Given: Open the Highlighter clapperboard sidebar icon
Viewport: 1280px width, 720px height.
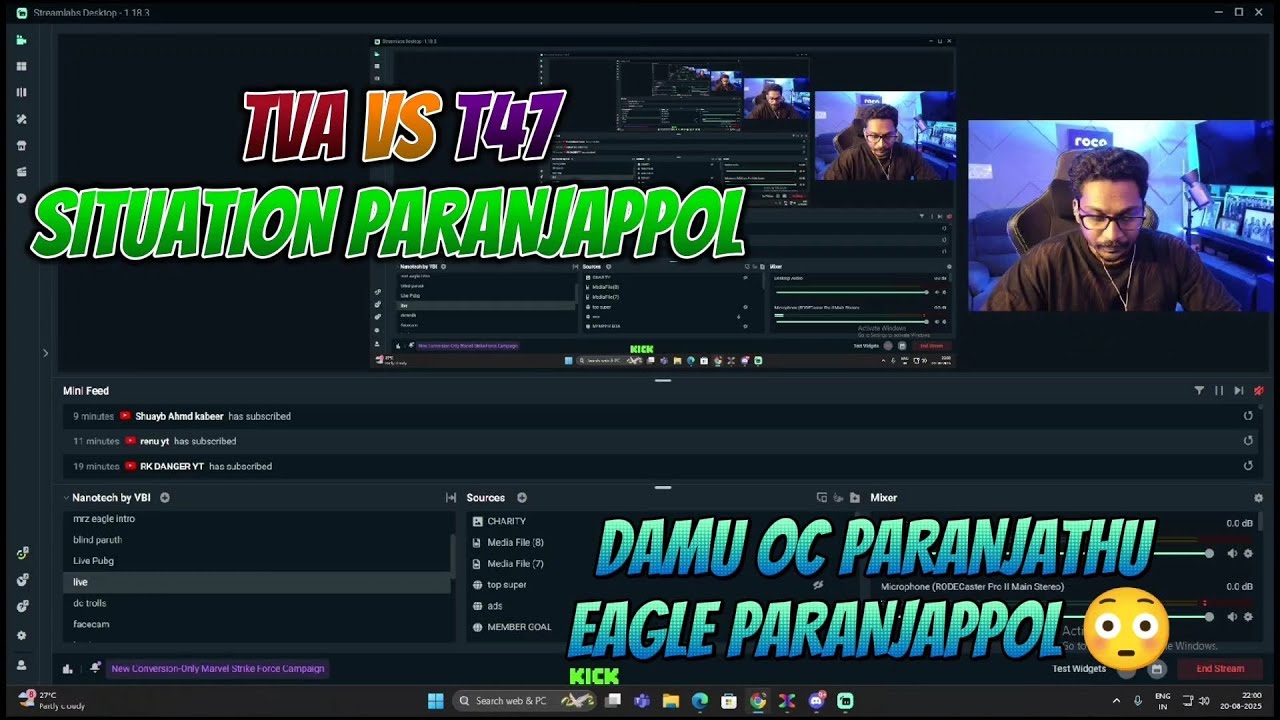Looking at the screenshot, I should 21,171.
